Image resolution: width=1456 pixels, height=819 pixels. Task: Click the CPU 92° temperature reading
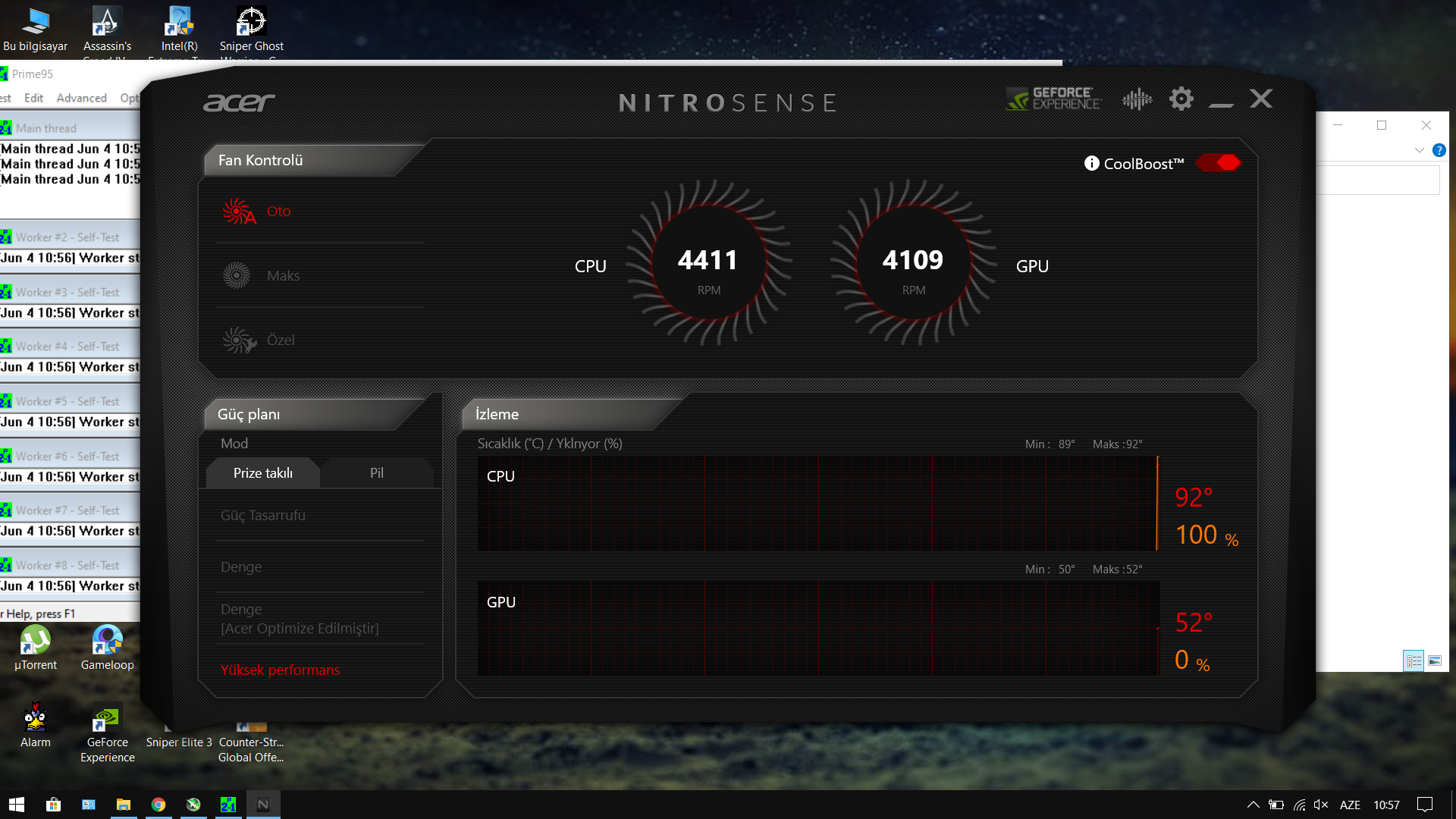[x=1194, y=497]
